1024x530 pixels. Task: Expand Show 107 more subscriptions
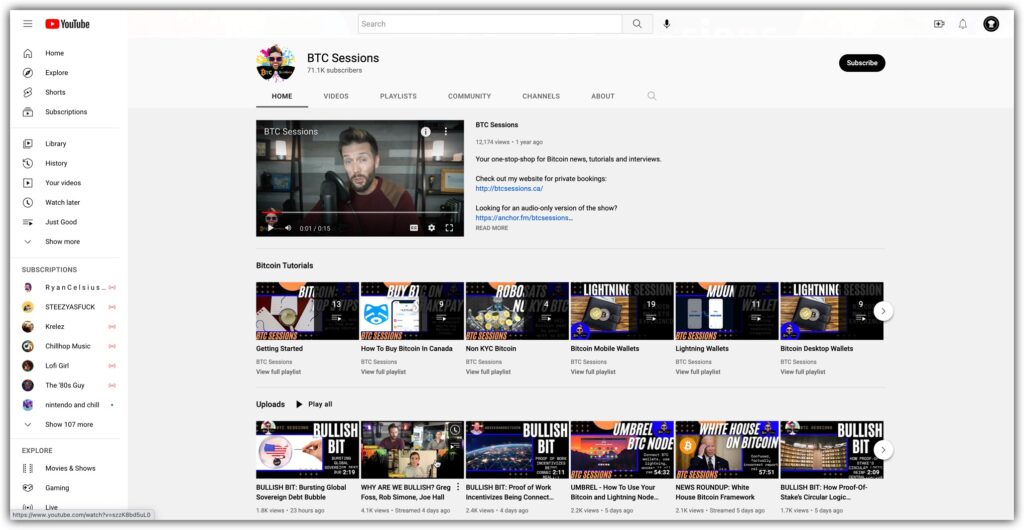tap(69, 424)
